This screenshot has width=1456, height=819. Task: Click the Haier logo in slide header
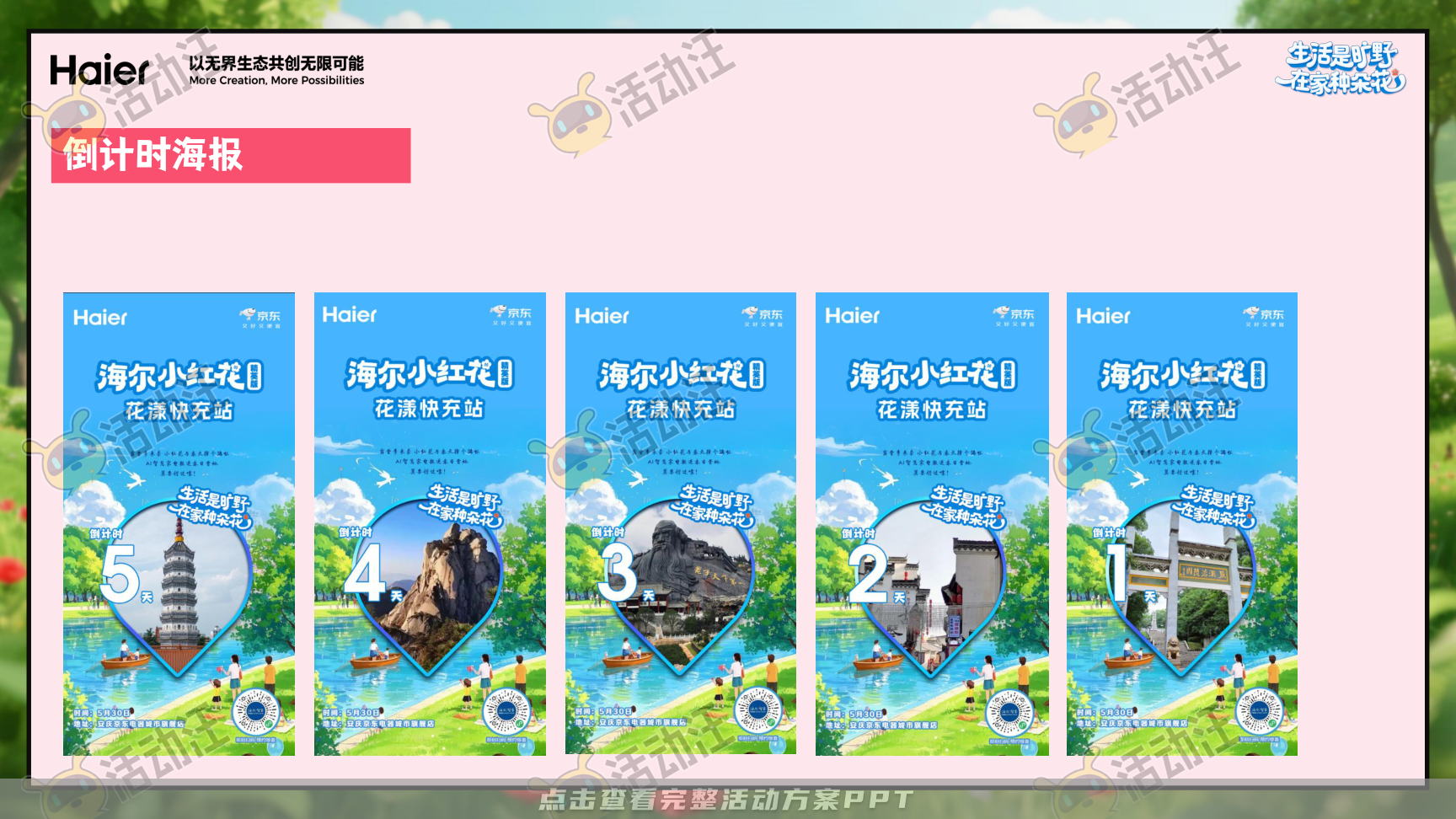[99, 70]
